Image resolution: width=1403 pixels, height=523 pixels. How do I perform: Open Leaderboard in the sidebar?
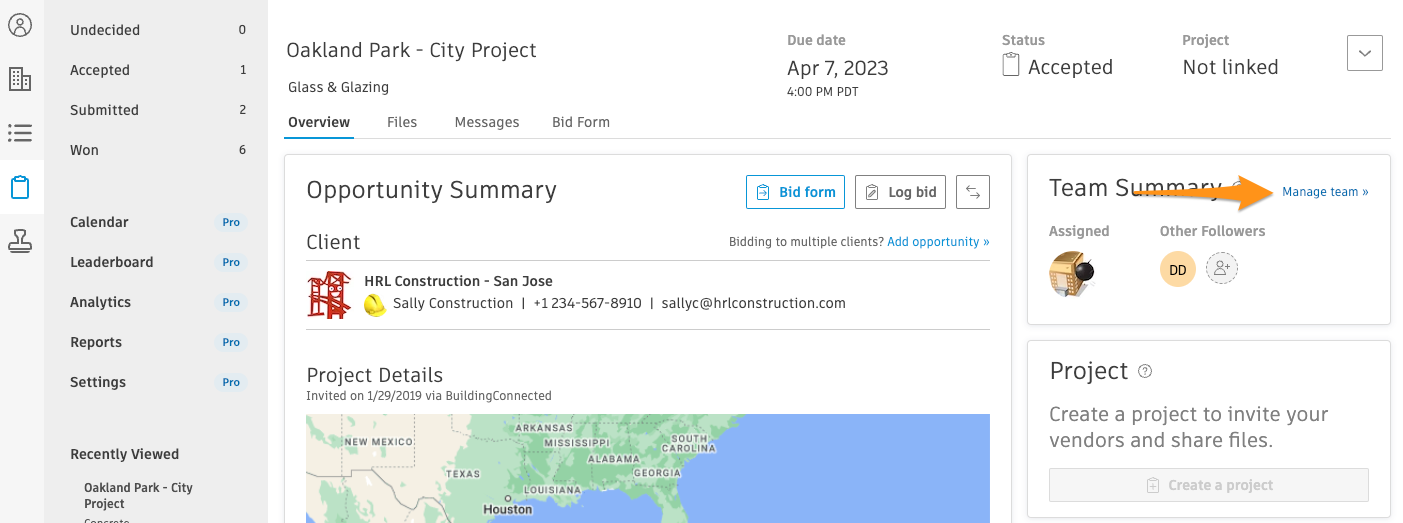[x=158, y=262]
